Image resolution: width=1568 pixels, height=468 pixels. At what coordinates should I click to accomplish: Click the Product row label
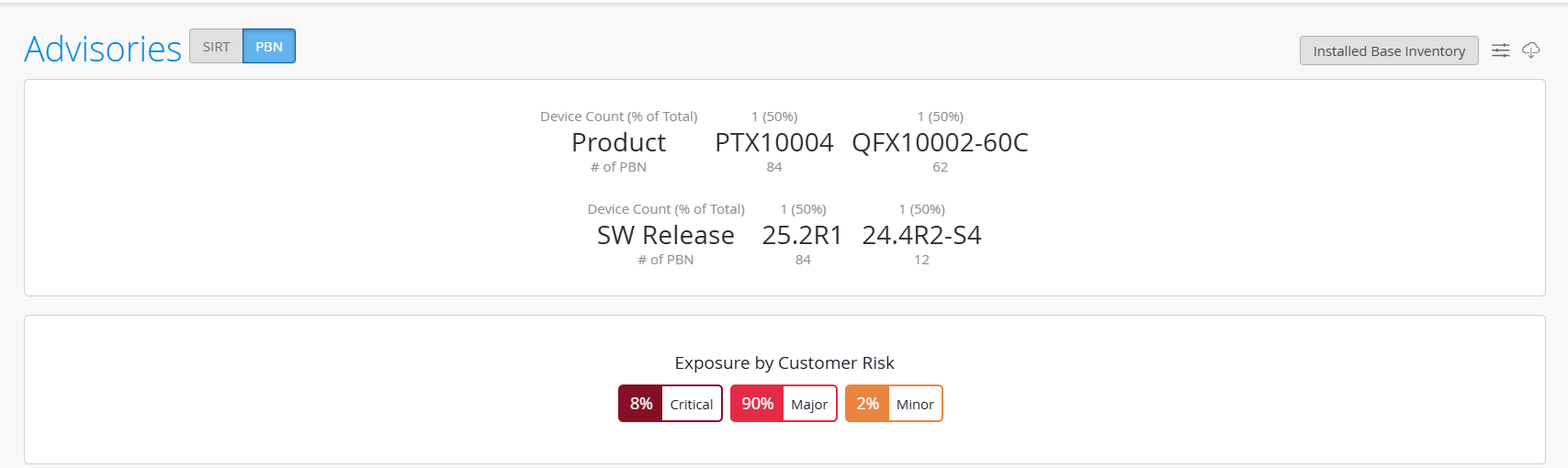(618, 142)
